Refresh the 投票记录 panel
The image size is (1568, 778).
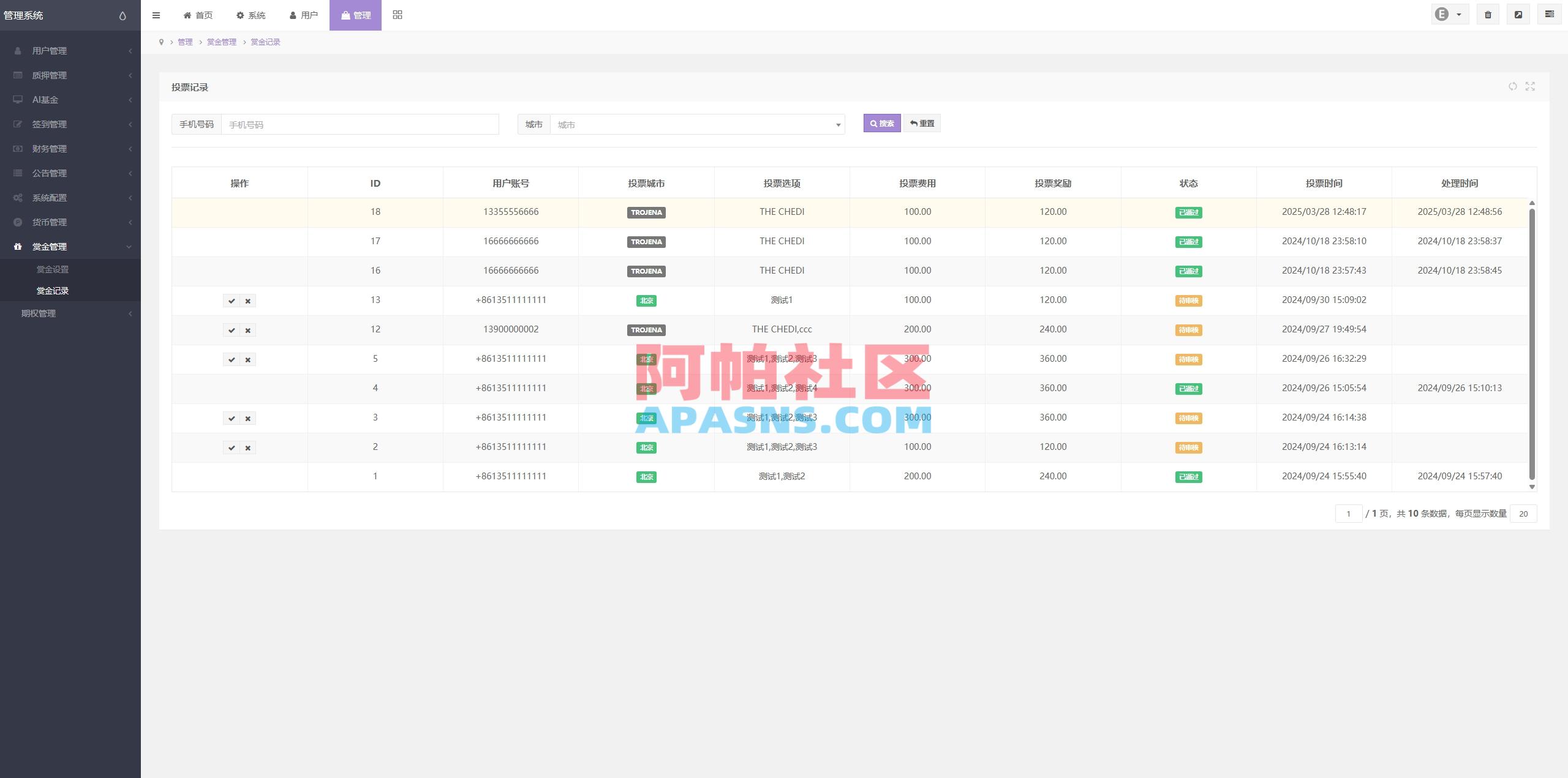point(1513,87)
